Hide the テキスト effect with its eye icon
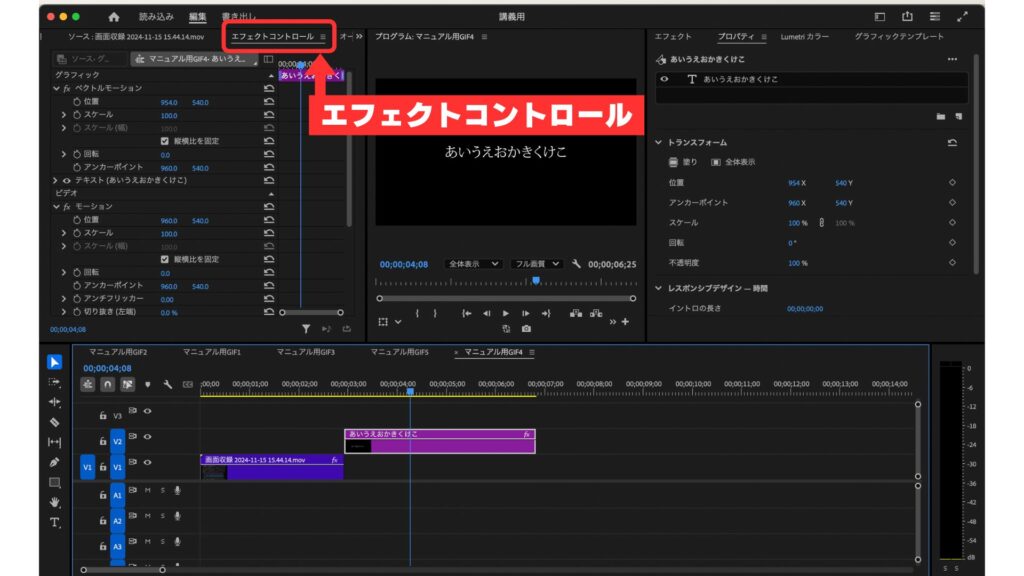1024x576 pixels. pos(67,180)
